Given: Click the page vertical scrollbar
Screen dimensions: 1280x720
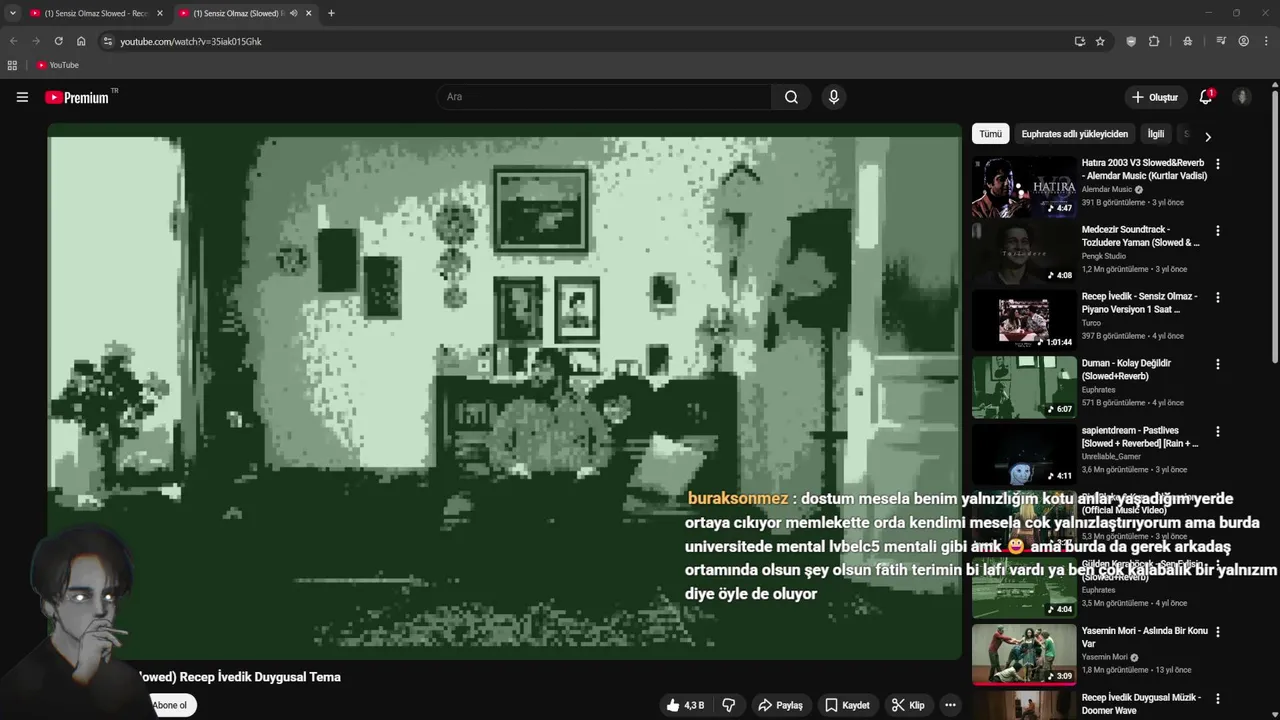Looking at the screenshot, I should pyautogui.click(x=1275, y=225).
